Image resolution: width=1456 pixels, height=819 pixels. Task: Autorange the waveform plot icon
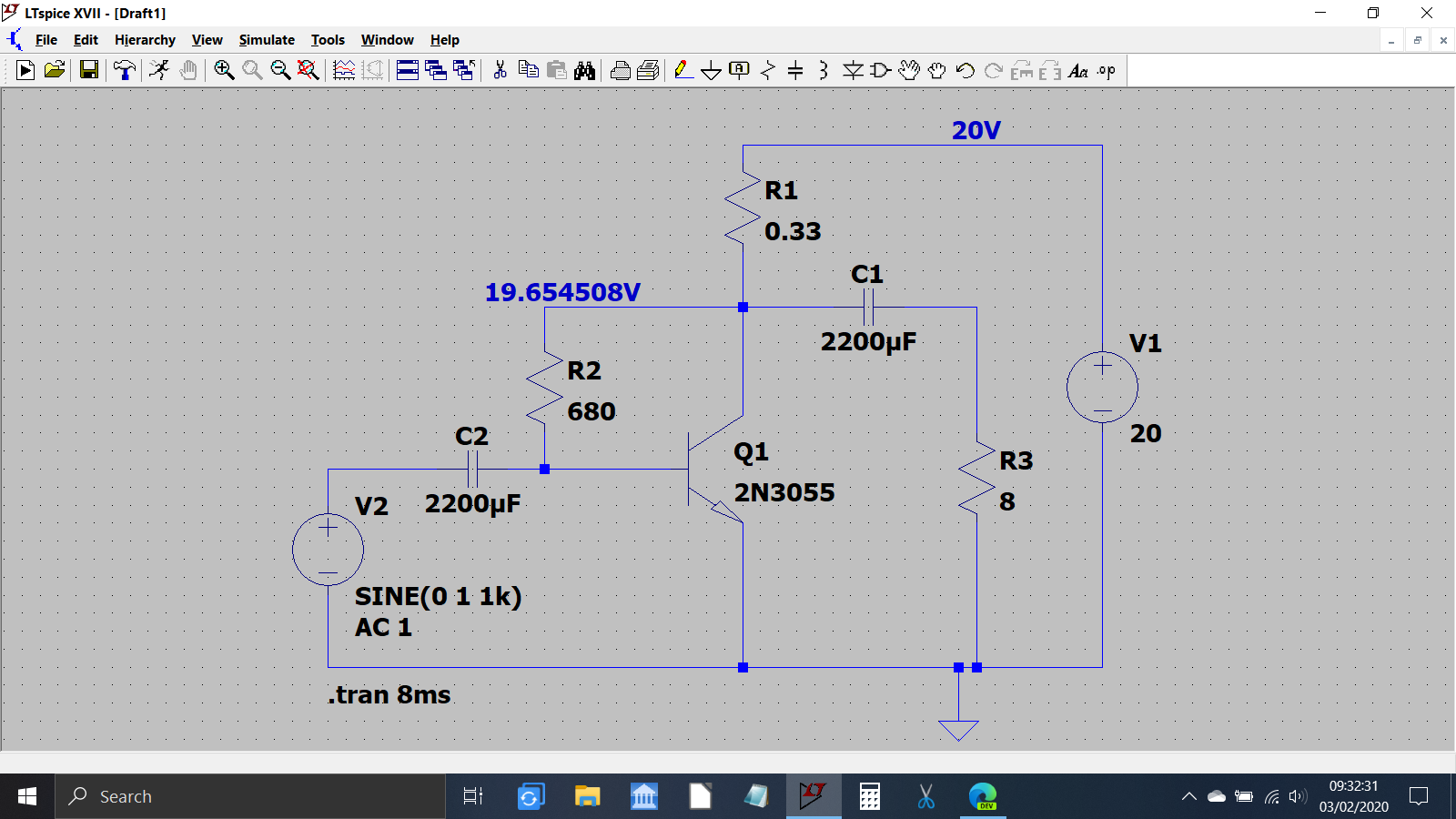pyautogui.click(x=344, y=70)
